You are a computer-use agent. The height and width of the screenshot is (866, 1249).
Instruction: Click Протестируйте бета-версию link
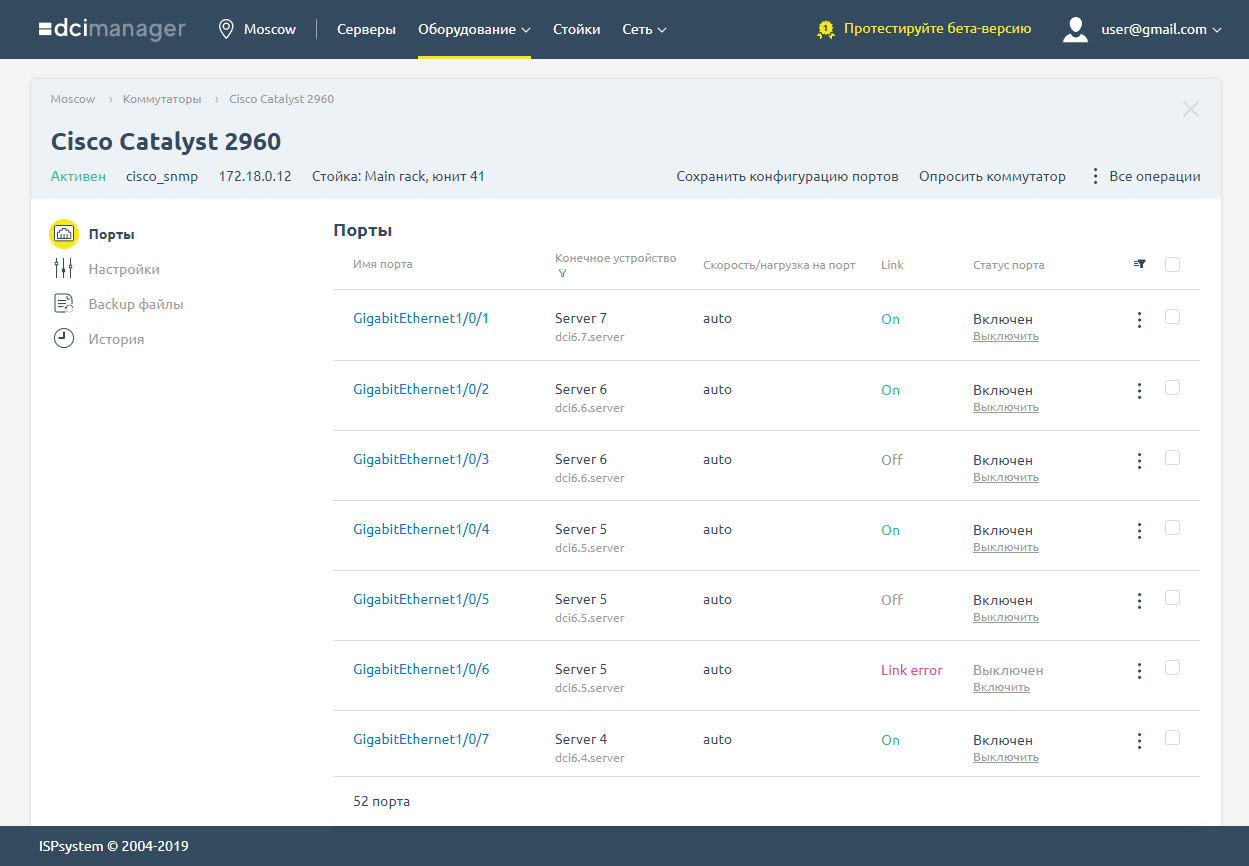(x=937, y=29)
